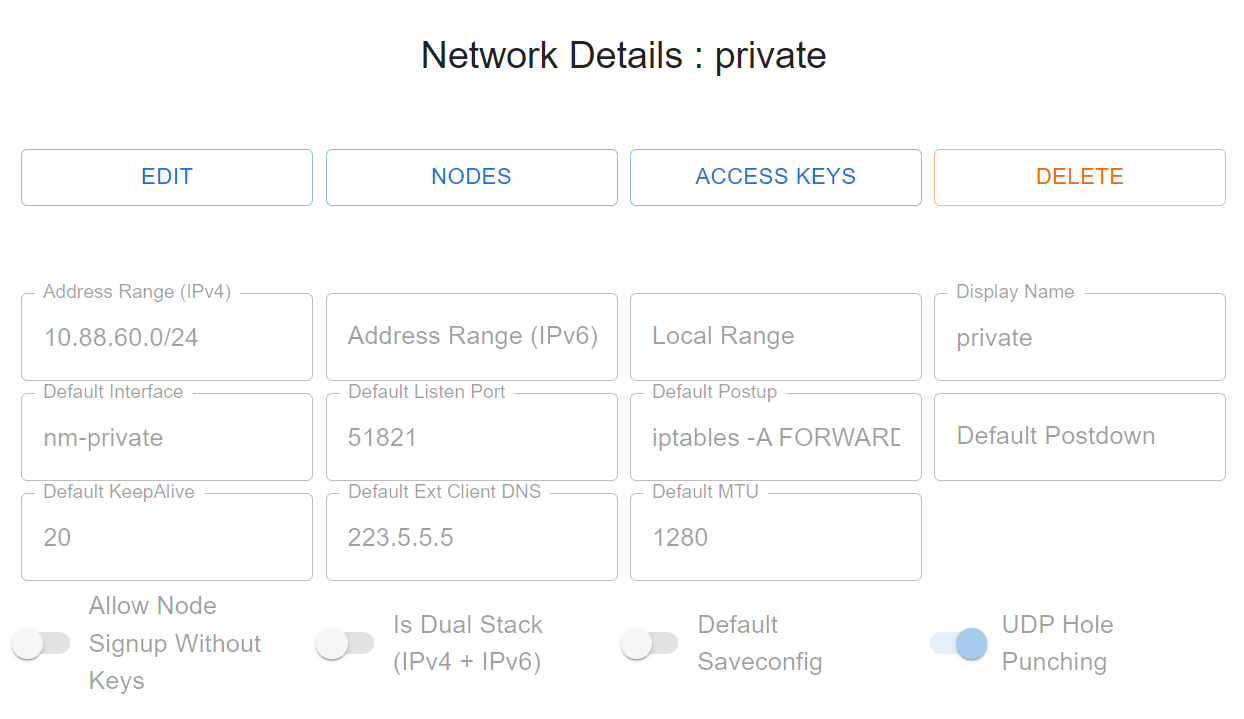Focus the empty Default Postdown field
The image size is (1244, 719).
click(1080, 437)
